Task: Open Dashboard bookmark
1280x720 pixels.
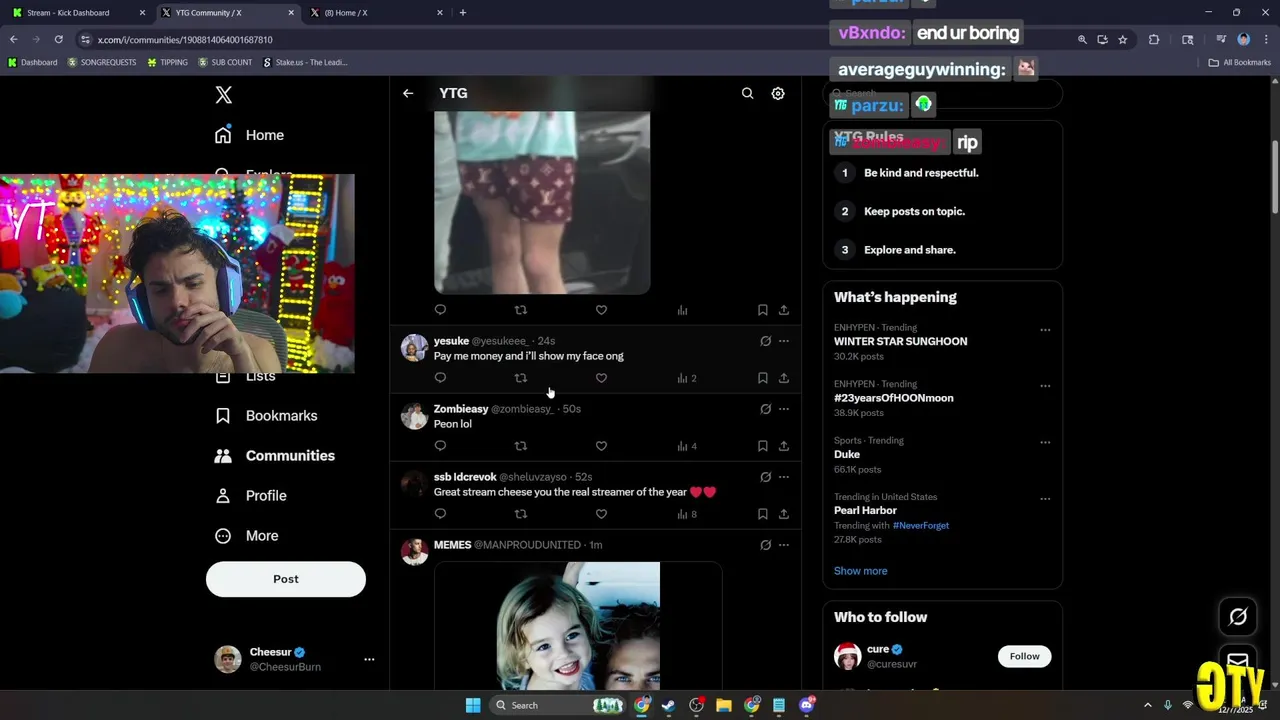Action: [x=32, y=62]
